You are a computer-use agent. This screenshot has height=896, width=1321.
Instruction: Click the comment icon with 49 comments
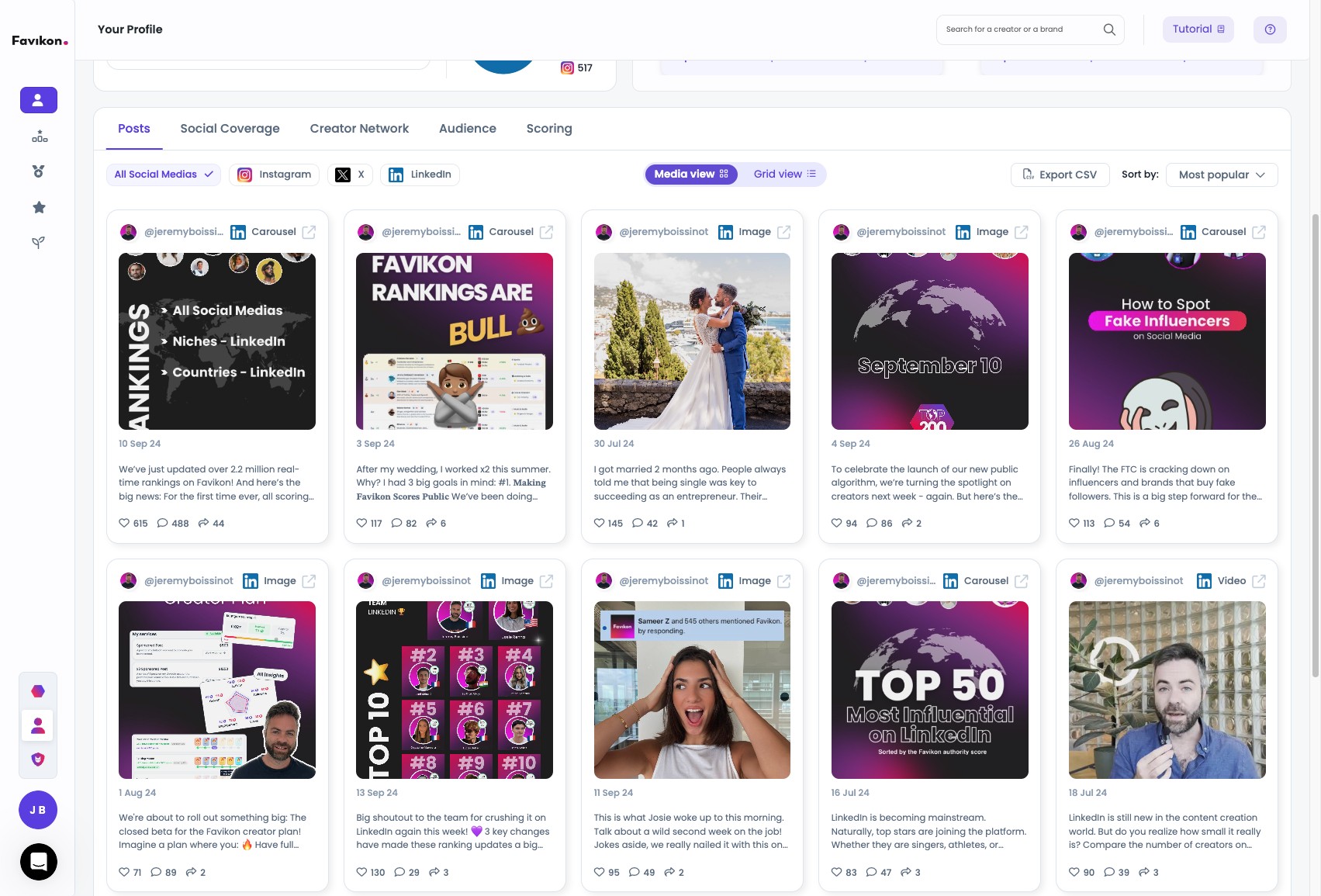click(x=635, y=872)
